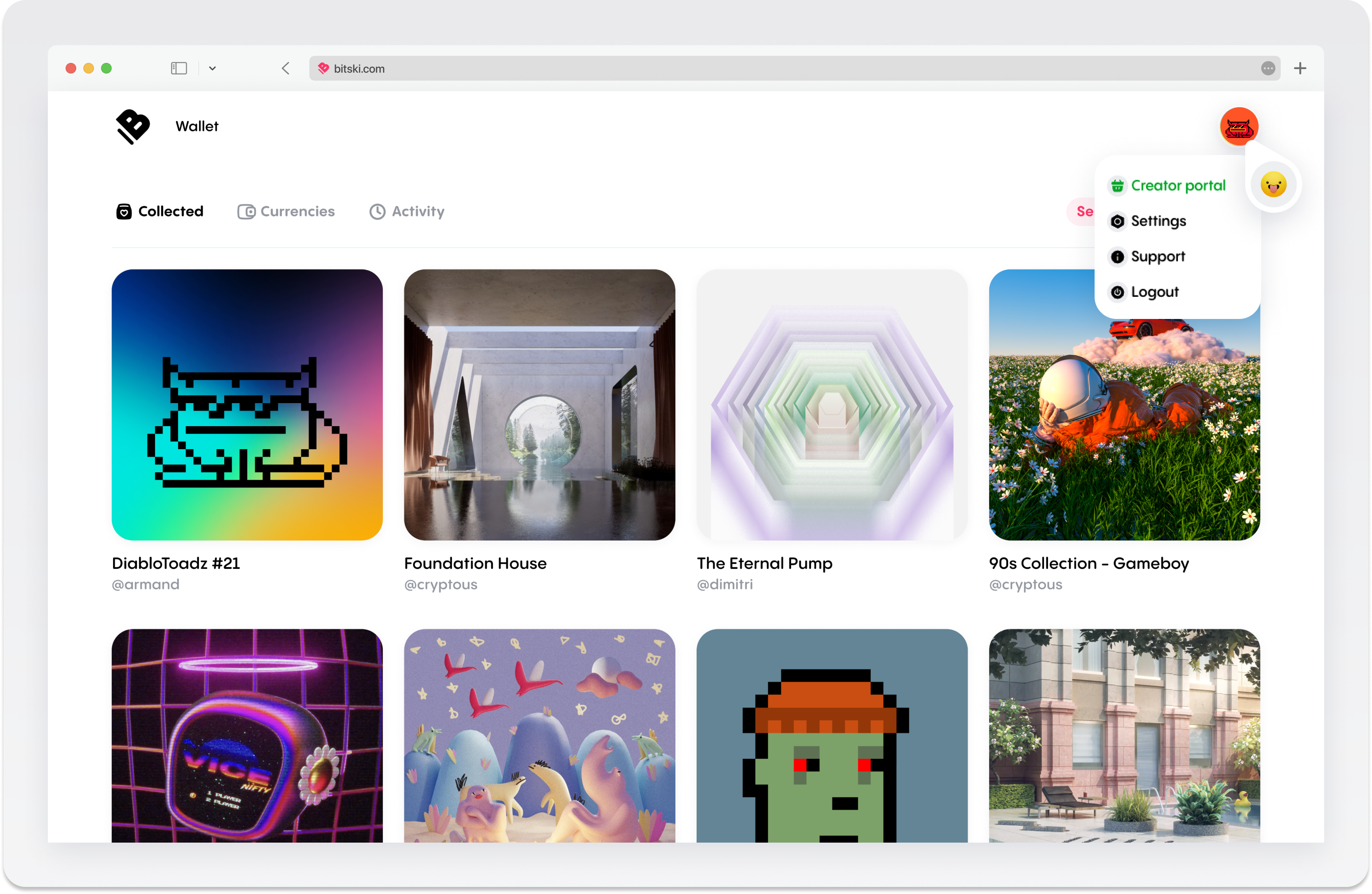Click the address bar more options icon
Viewport: 1372px width, 894px height.
pyautogui.click(x=1268, y=68)
